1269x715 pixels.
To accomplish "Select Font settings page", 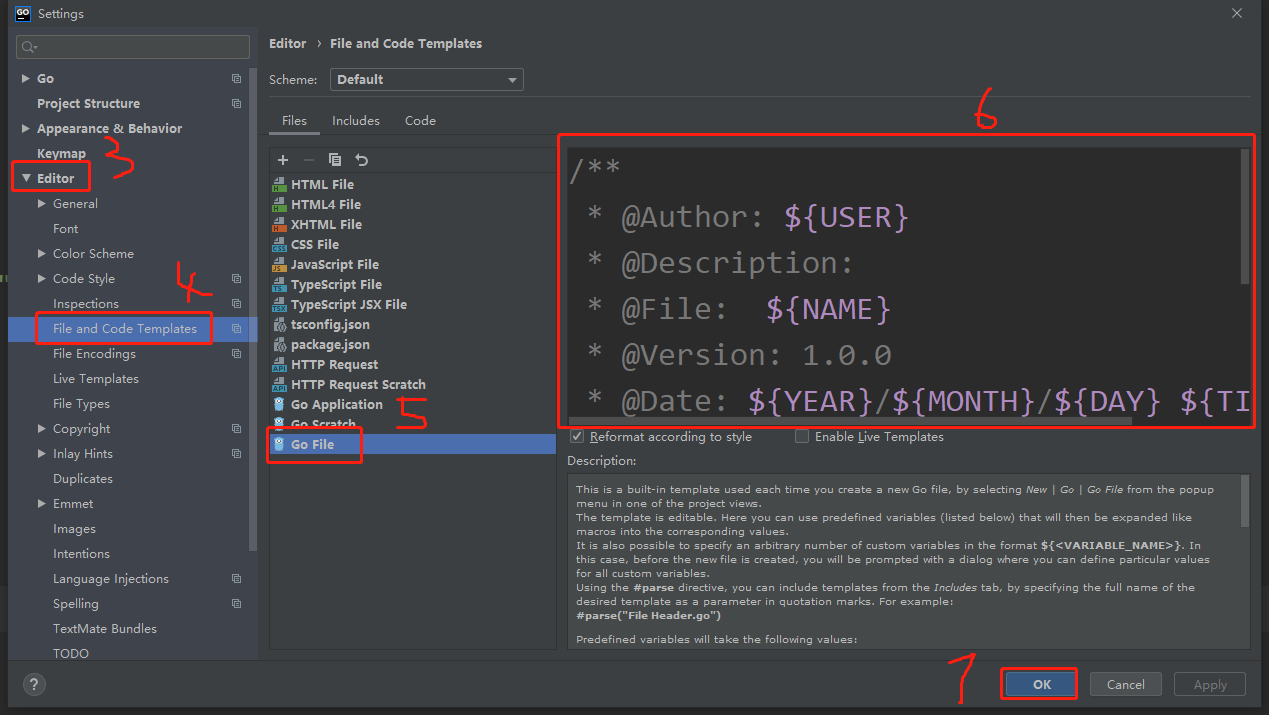I will pos(65,228).
